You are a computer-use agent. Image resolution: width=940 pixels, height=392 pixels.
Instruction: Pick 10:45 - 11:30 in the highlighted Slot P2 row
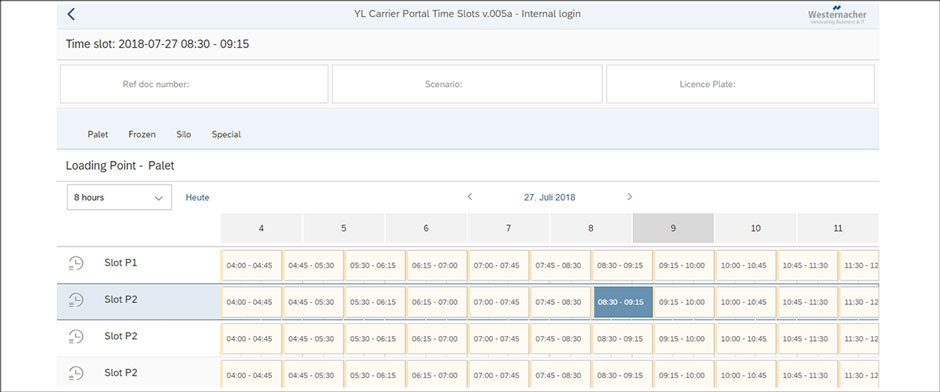pyautogui.click(x=808, y=302)
